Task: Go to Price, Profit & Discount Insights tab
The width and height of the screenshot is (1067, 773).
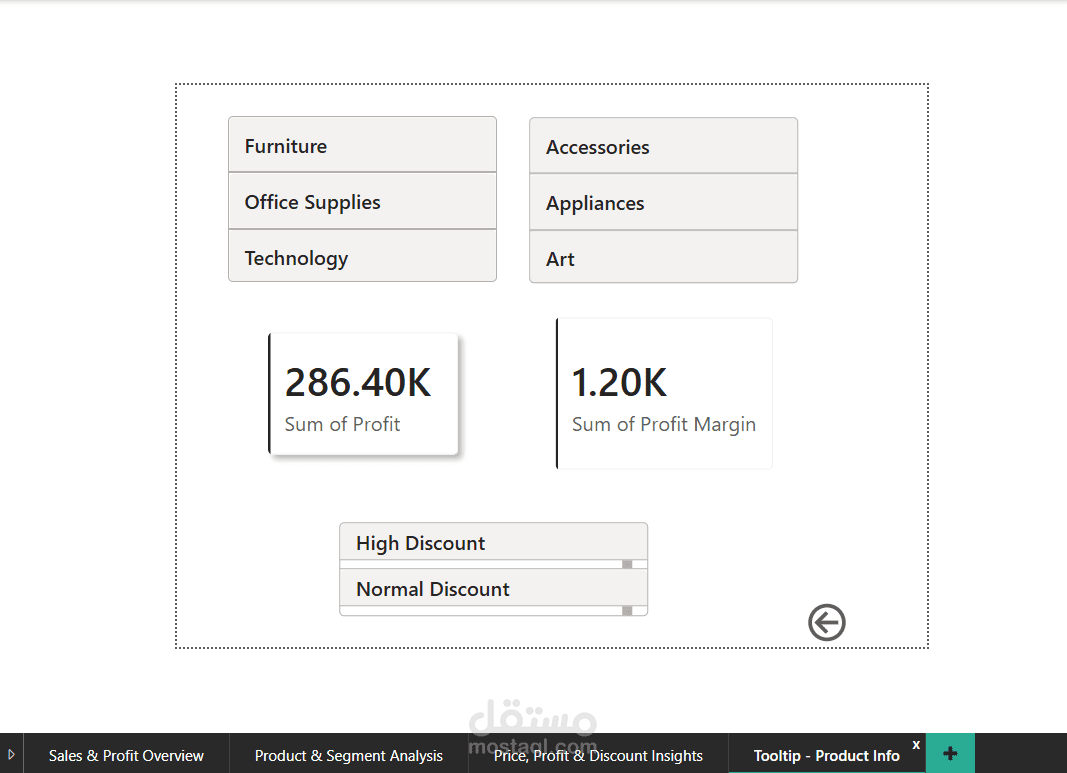Action: pyautogui.click(x=598, y=756)
